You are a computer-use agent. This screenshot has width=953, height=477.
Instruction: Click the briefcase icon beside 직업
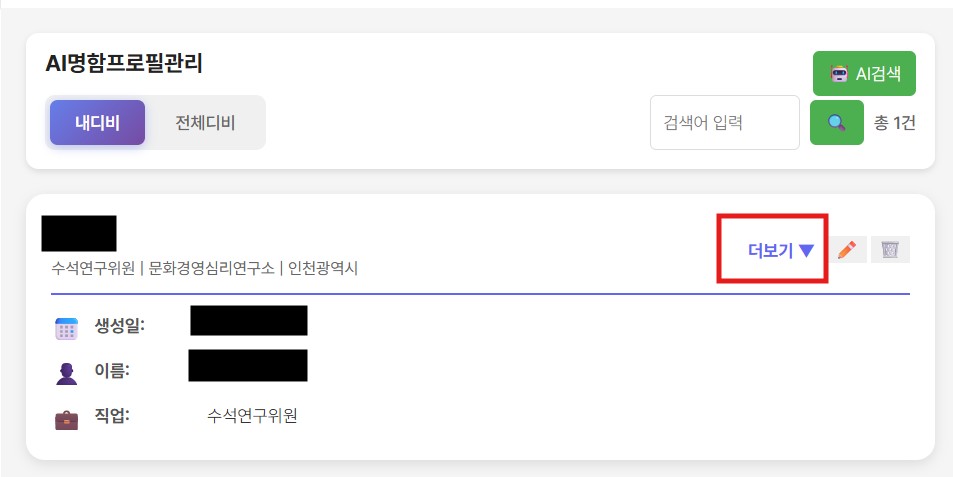pyautogui.click(x=66, y=418)
